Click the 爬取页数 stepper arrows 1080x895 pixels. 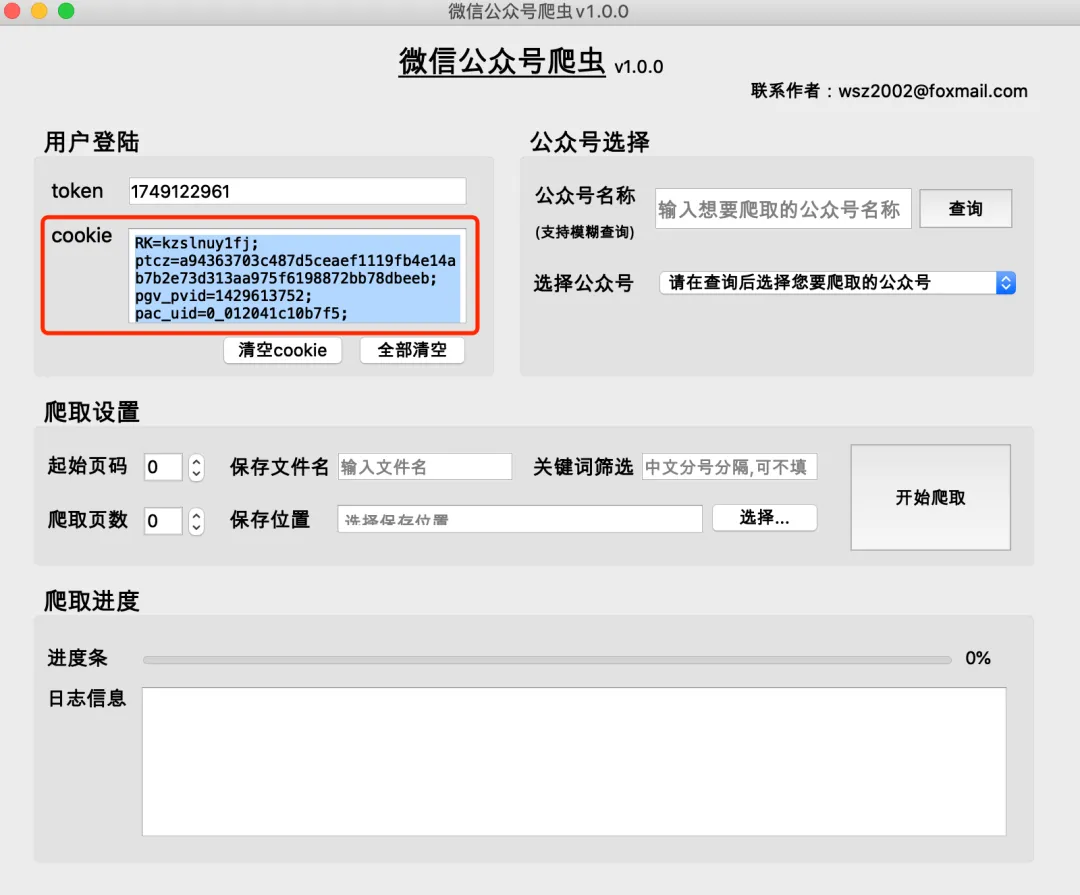coord(196,521)
